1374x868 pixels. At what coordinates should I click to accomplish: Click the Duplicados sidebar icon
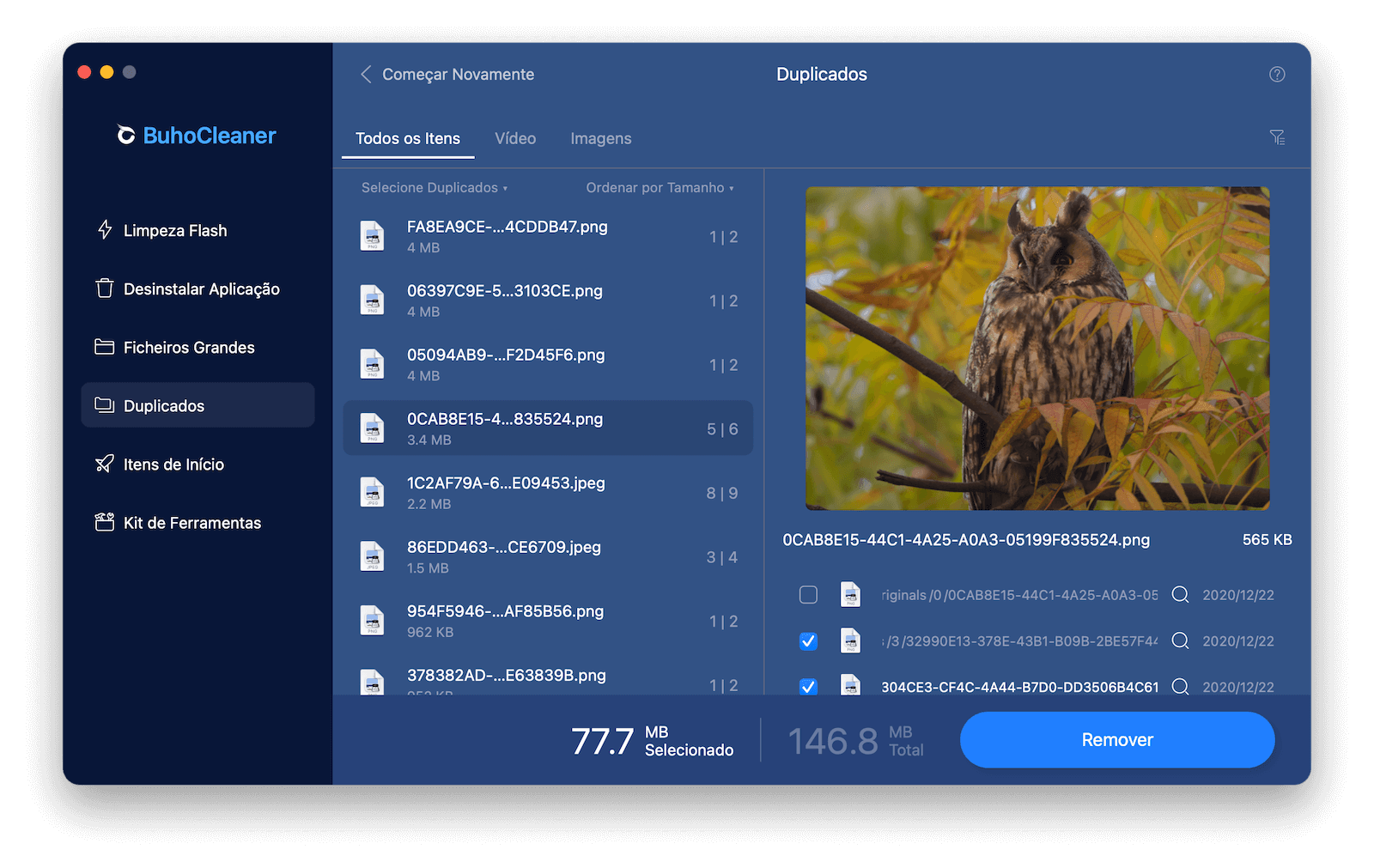(x=105, y=405)
